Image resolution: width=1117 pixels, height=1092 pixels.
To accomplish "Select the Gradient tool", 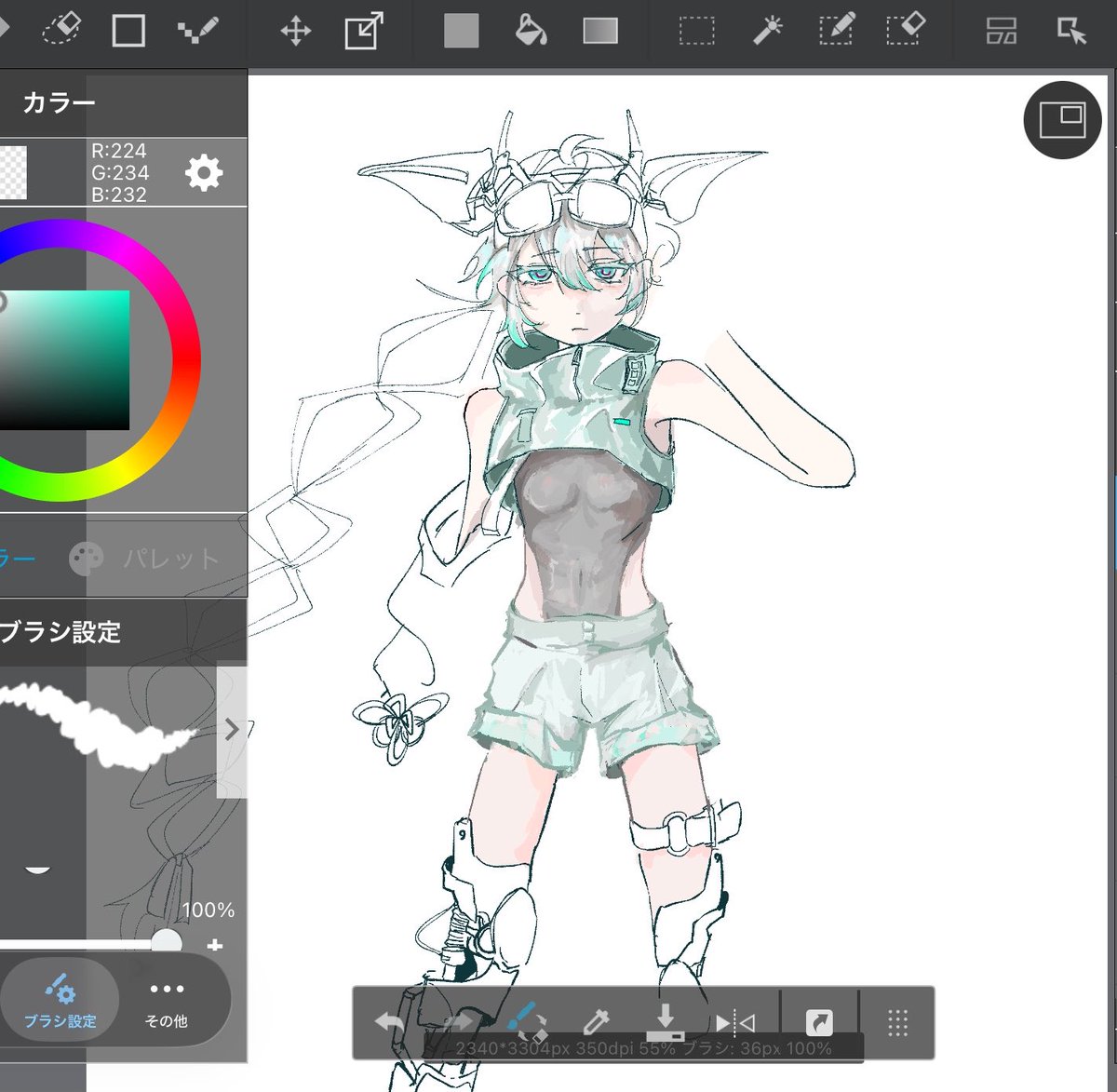I will click(x=600, y=31).
